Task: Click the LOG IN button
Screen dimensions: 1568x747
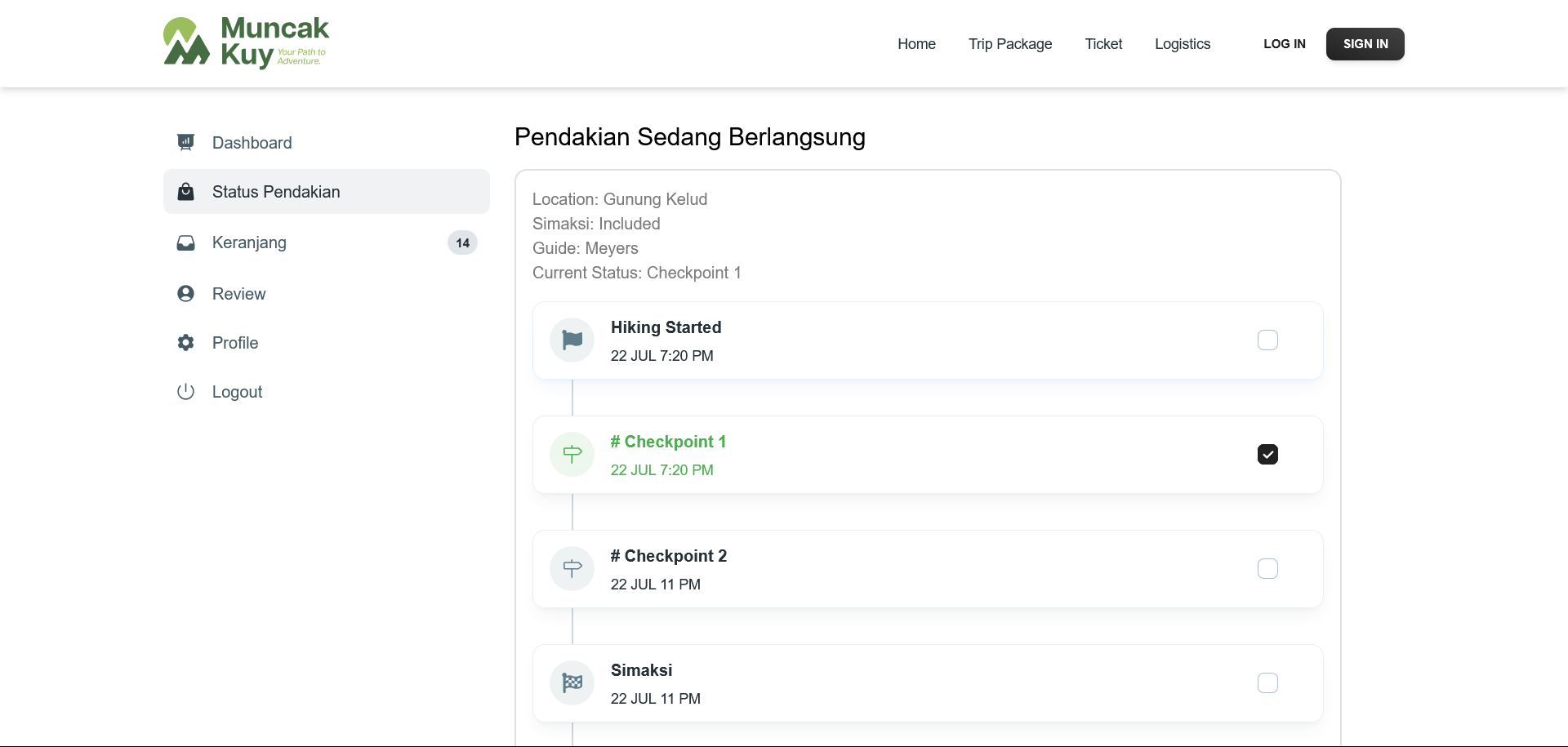Action: pos(1284,44)
